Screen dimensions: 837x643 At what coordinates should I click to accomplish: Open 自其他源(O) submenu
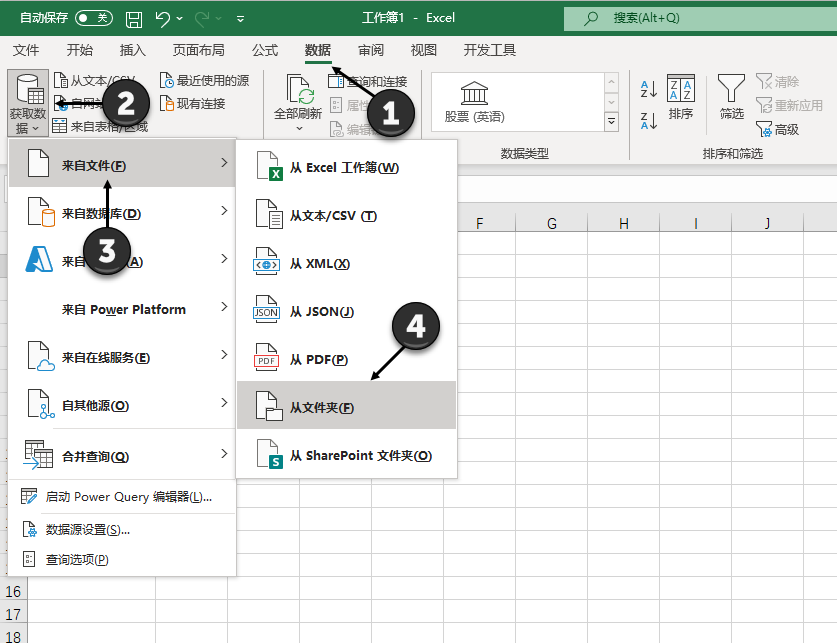(122, 403)
